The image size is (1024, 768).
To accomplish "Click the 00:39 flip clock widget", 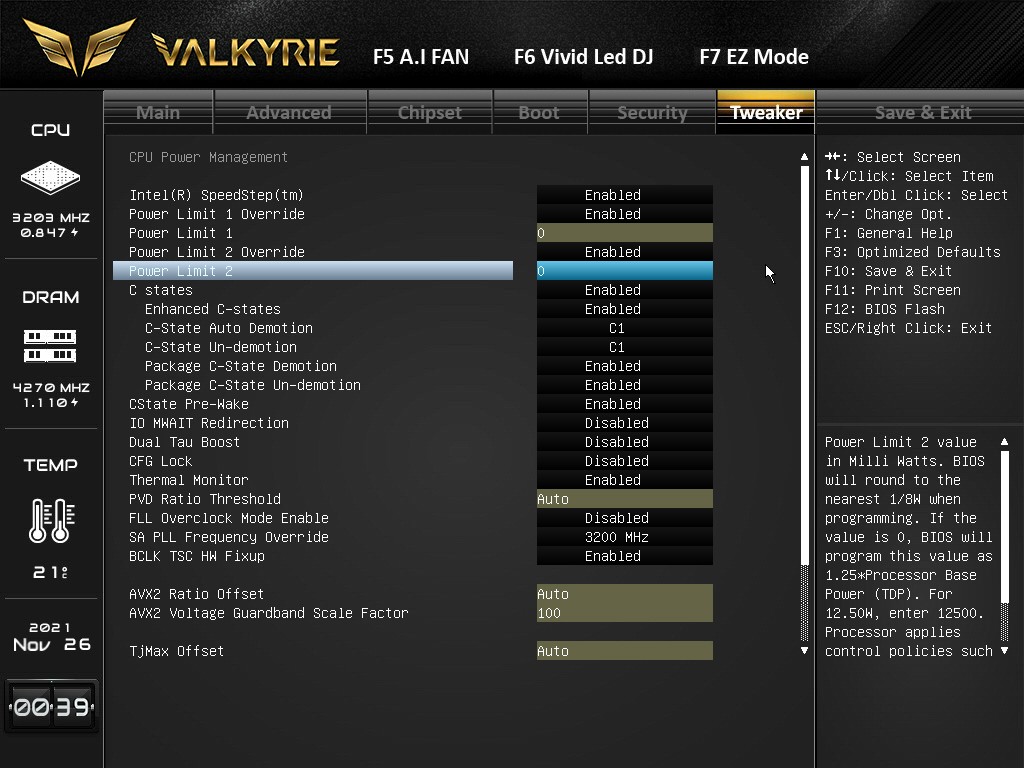I will [52, 707].
